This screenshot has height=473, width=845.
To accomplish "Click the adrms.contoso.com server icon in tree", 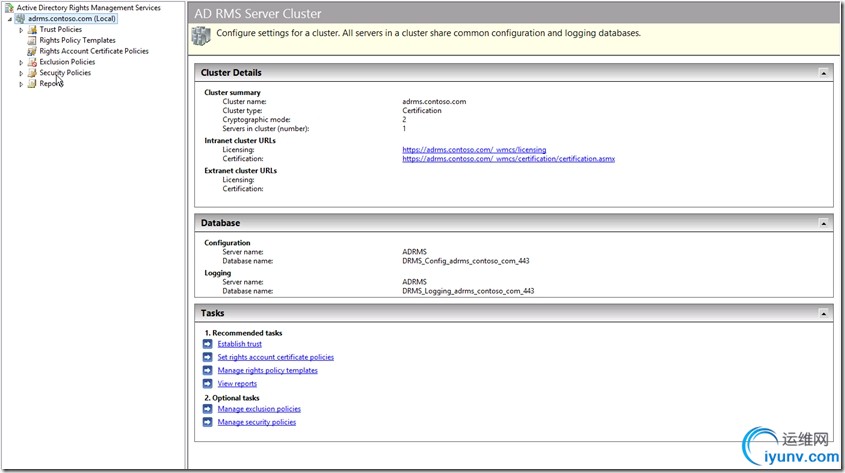I will coord(20,19).
